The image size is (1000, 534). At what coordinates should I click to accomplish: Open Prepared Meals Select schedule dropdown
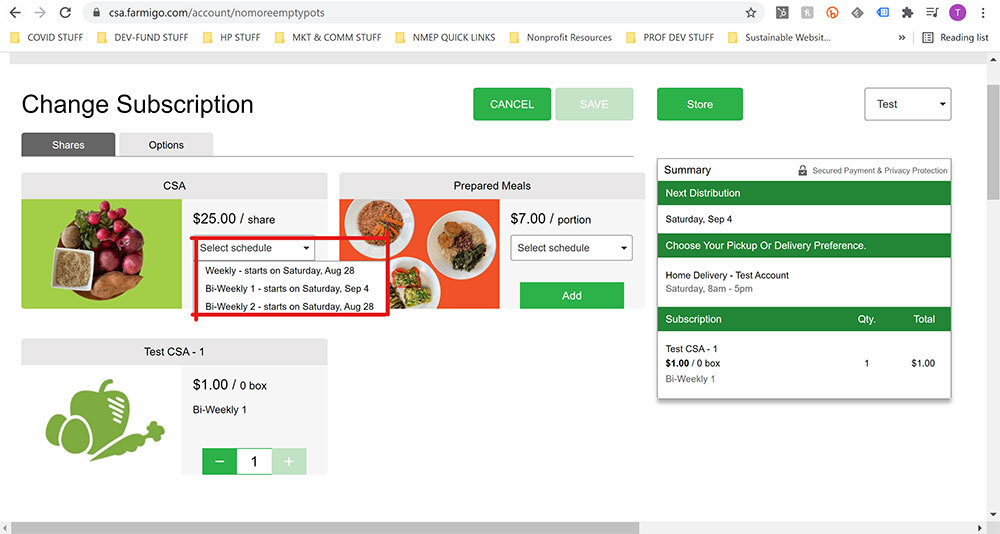[571, 248]
